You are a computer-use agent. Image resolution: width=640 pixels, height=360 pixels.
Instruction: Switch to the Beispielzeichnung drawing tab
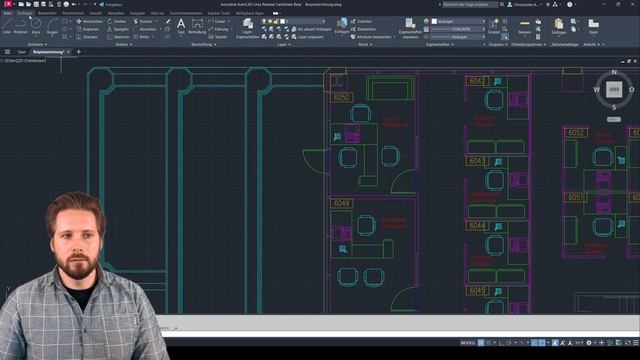(x=48, y=52)
